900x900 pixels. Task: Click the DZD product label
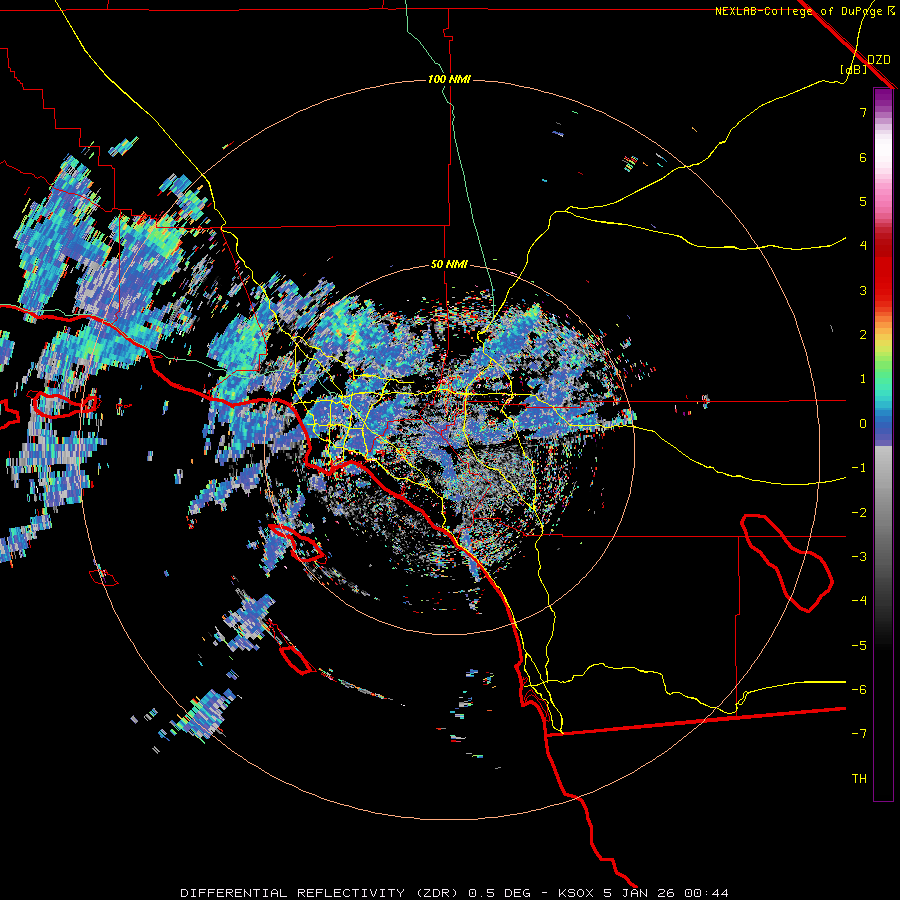click(878, 60)
